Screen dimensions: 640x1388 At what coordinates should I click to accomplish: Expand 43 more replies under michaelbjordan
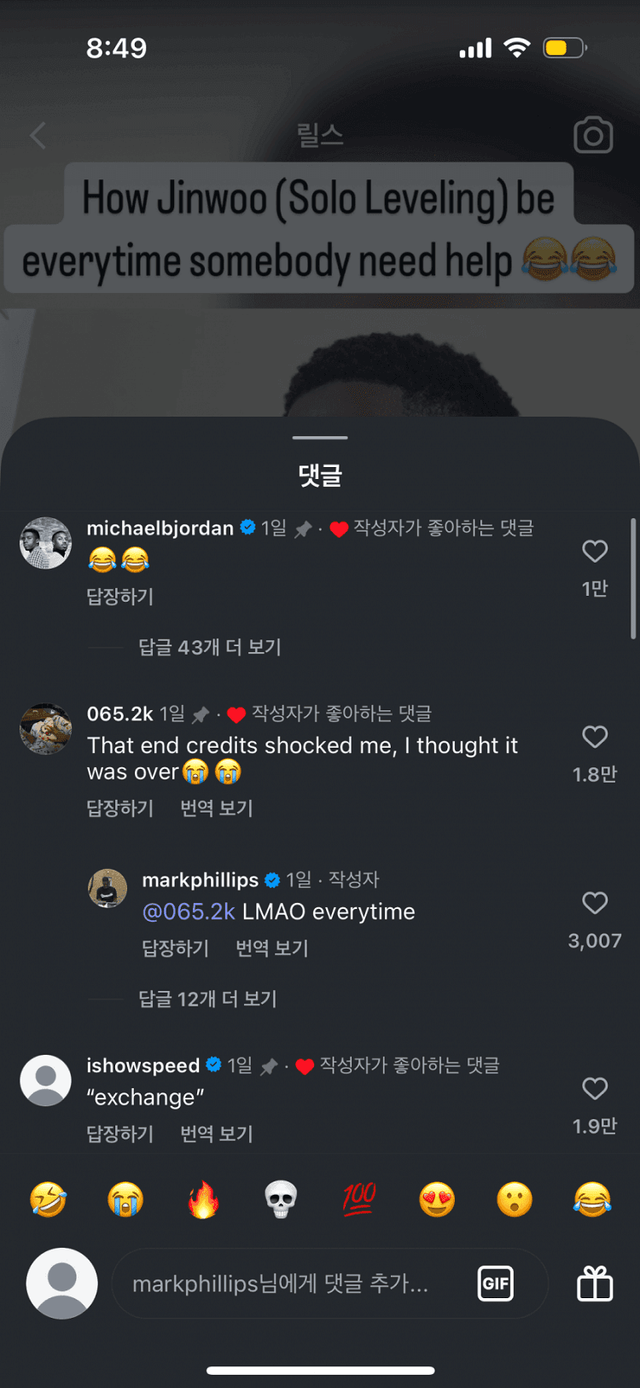[209, 648]
